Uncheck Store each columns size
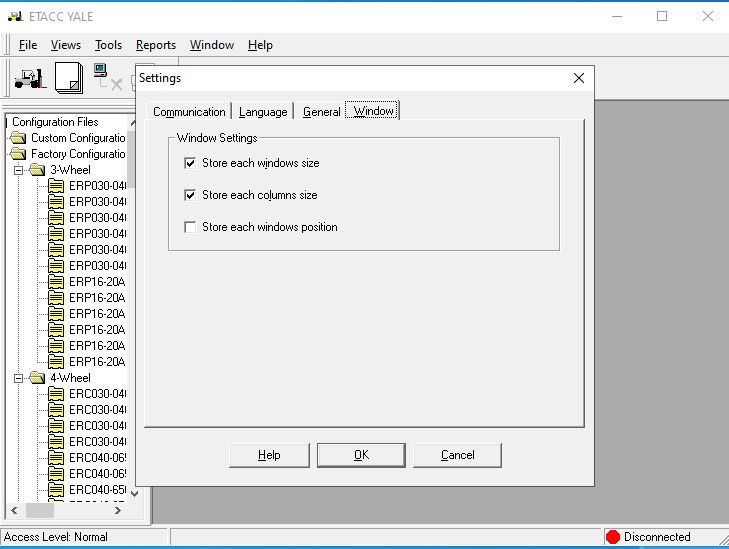Viewport: 729px width, 549px height. 190,195
